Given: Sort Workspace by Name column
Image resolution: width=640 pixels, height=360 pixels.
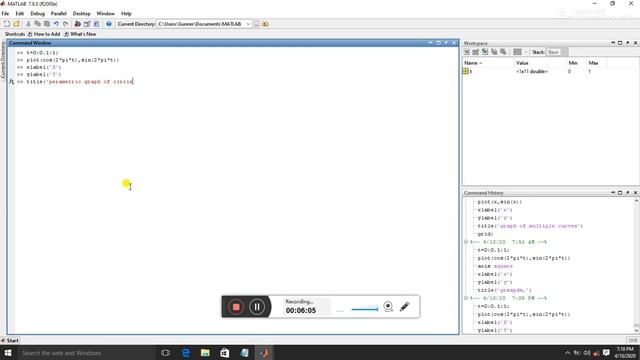Looking at the screenshot, I should 488,63.
